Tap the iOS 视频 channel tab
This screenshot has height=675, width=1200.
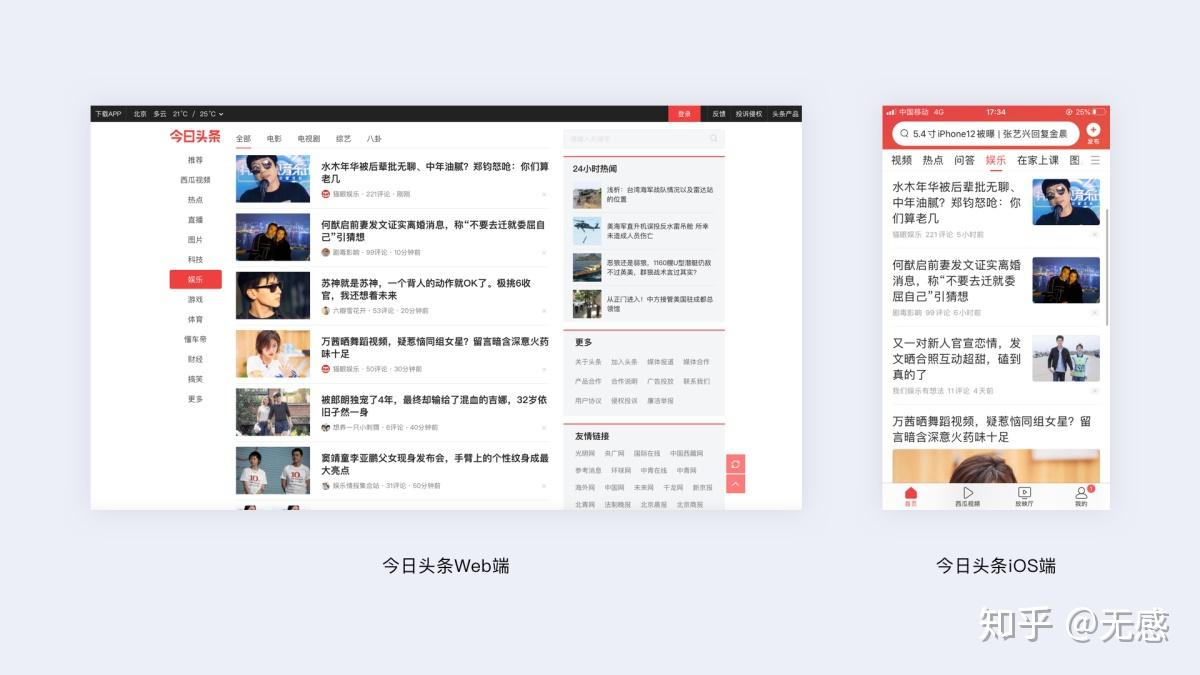coord(901,160)
